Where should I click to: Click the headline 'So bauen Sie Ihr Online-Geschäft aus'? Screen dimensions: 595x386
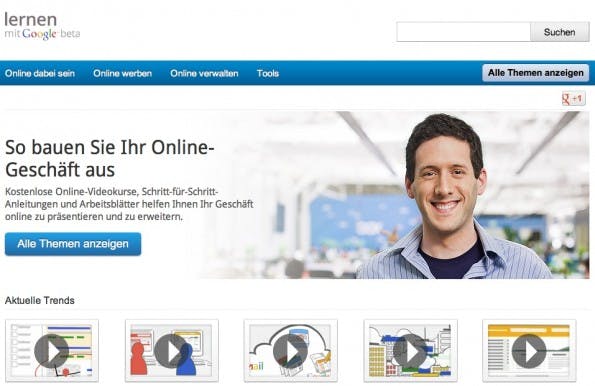110,158
